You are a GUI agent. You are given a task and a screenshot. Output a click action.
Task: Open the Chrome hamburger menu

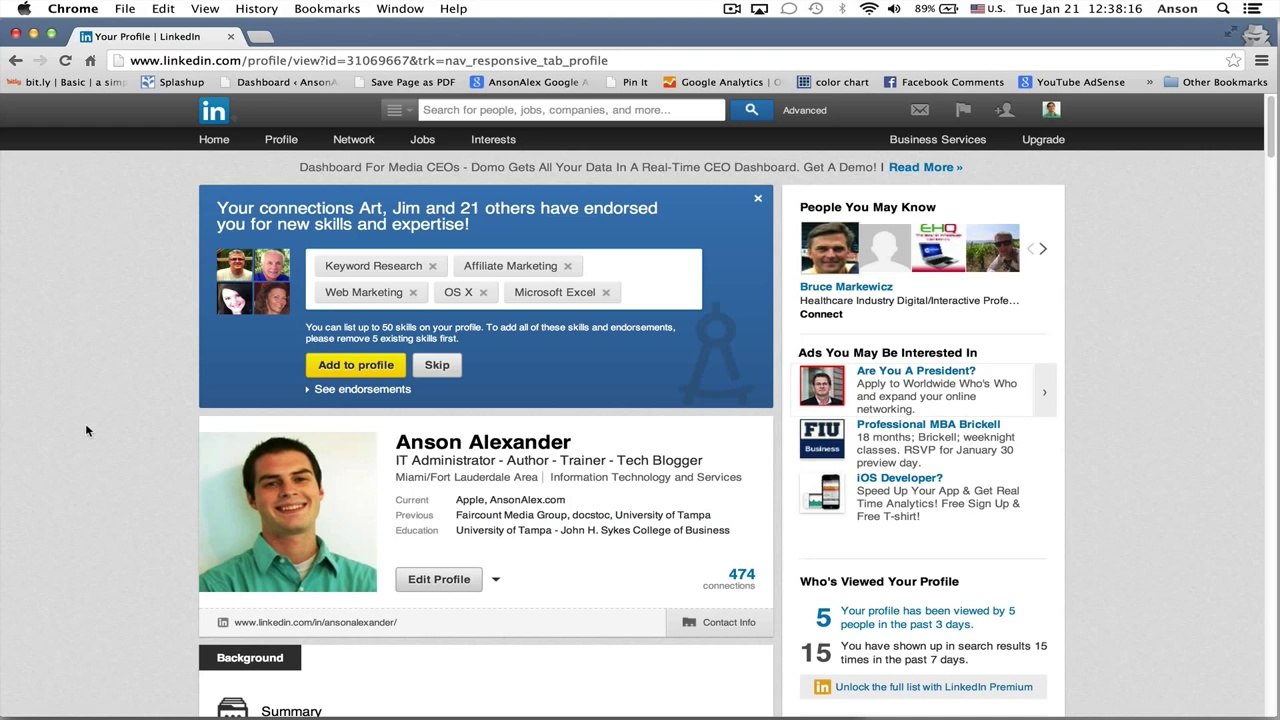coord(1262,60)
